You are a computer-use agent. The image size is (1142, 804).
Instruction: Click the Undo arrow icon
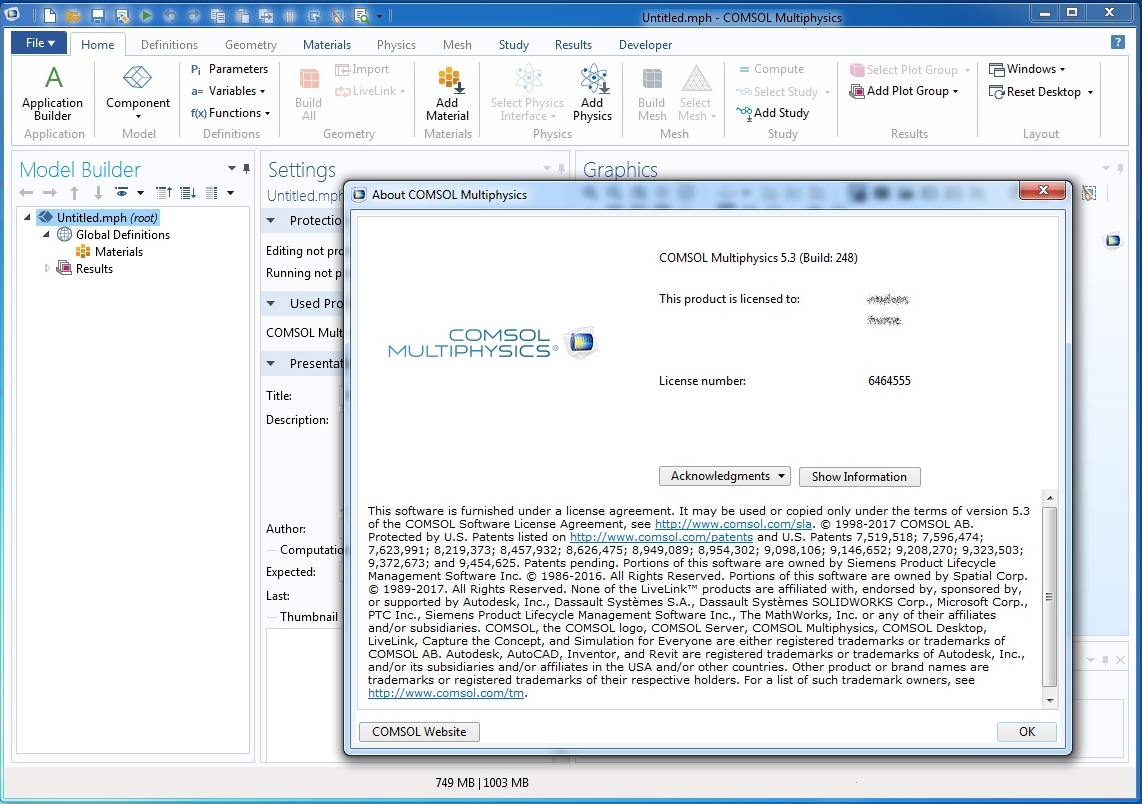point(170,15)
